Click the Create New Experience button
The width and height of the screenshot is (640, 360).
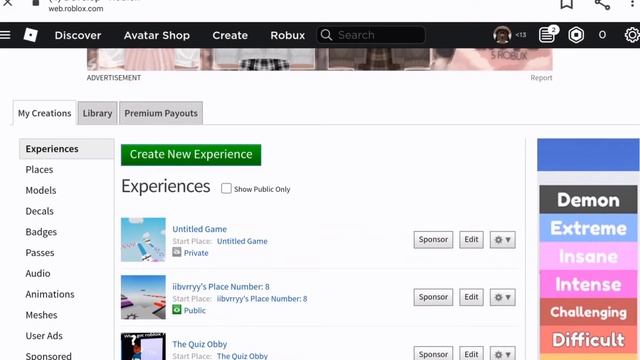[191, 155]
